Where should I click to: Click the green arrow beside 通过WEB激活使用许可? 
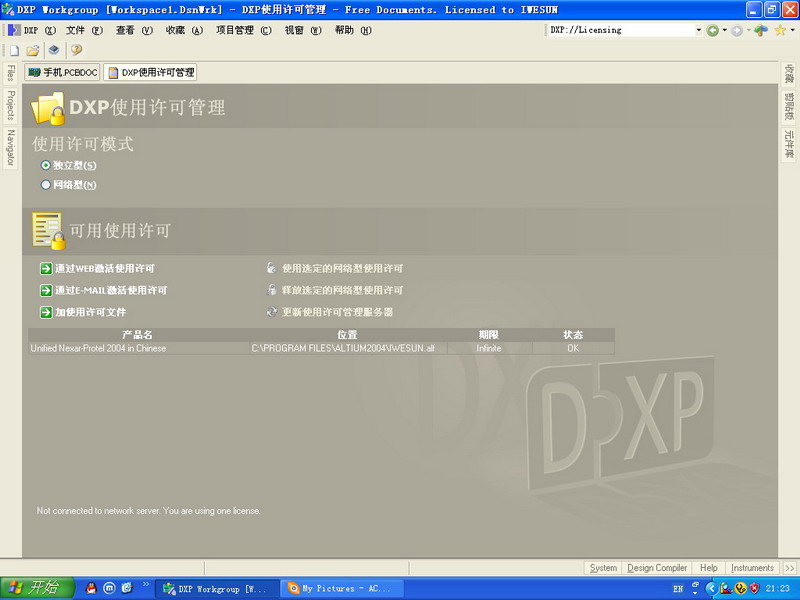[x=46, y=268]
